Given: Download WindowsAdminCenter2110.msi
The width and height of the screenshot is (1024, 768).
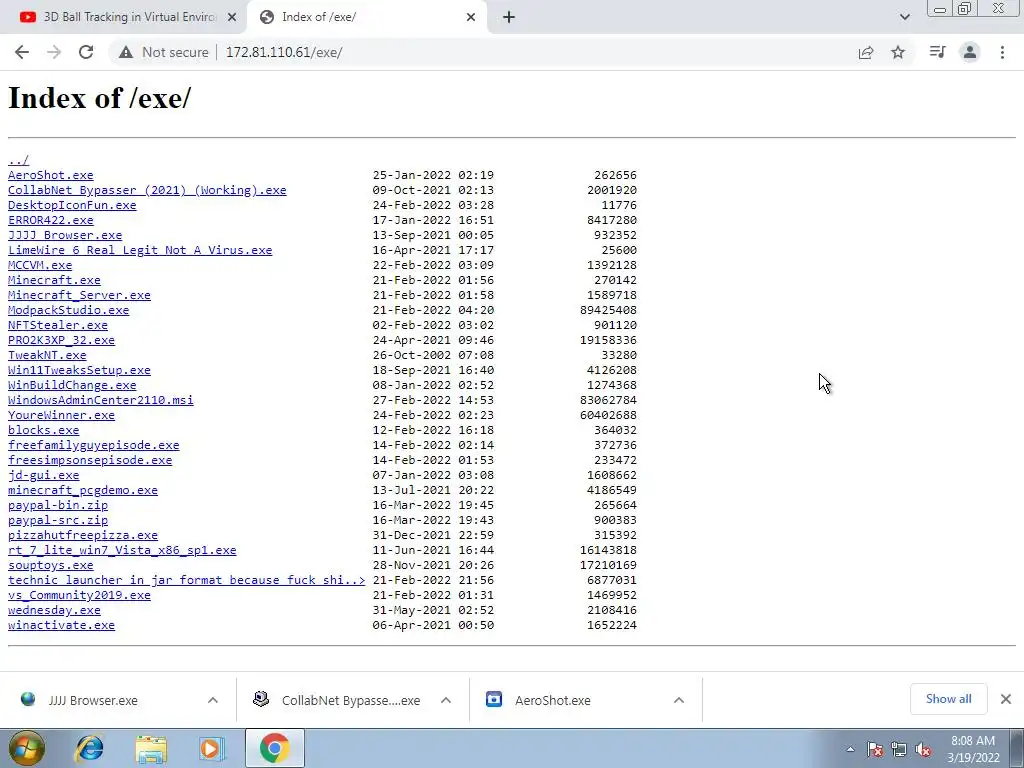Looking at the screenshot, I should click(101, 400).
